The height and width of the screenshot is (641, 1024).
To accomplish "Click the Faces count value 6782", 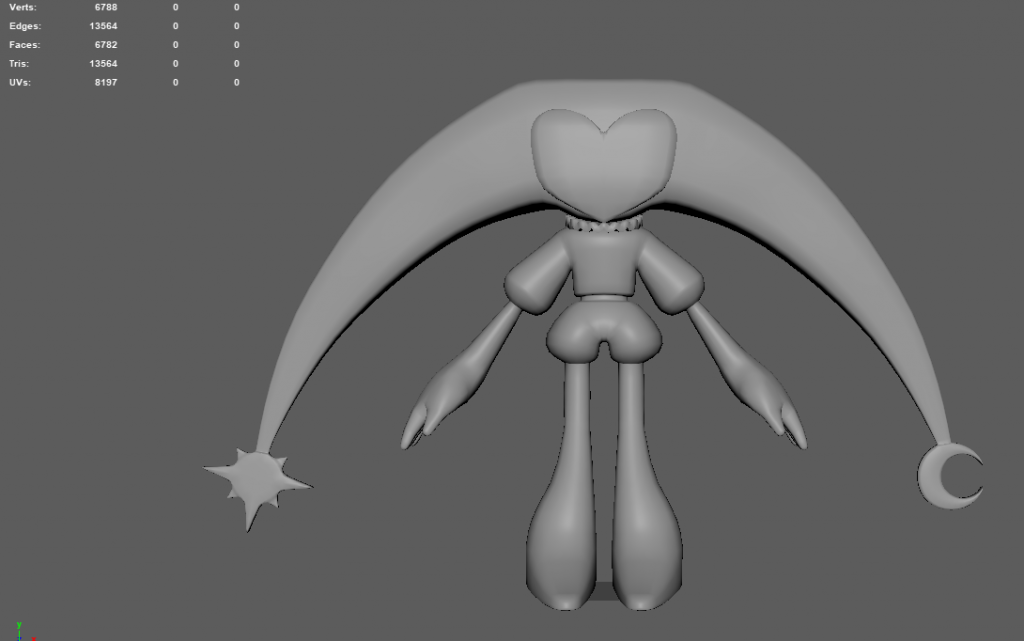I will tap(106, 45).
